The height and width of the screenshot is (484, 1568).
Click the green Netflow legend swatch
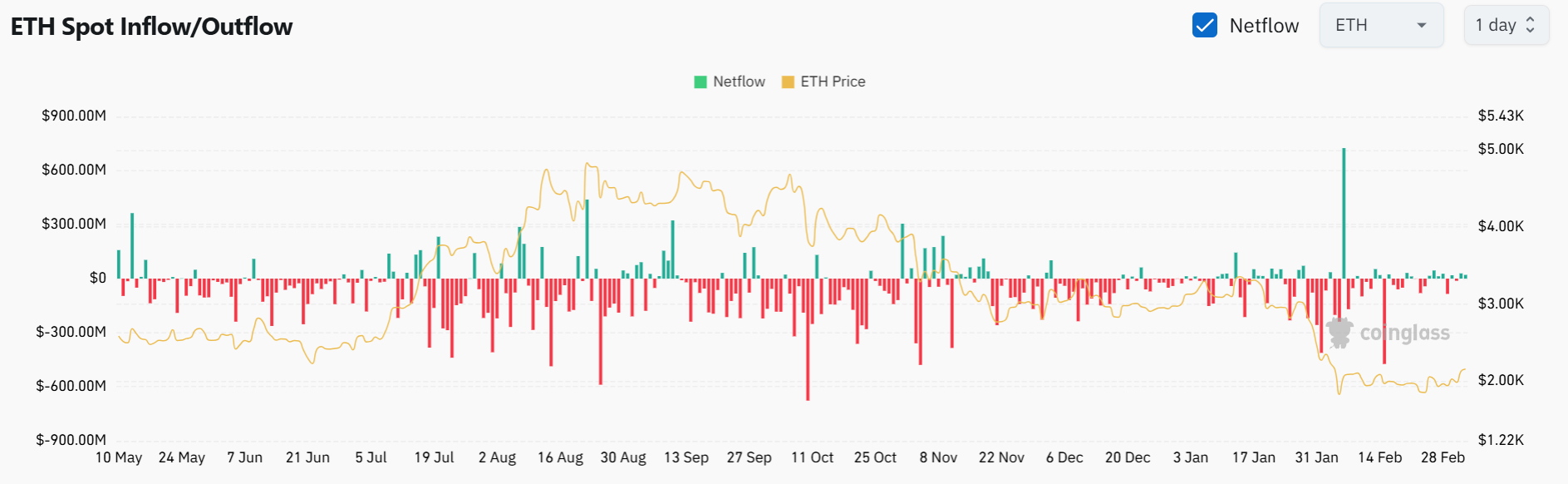tap(700, 81)
